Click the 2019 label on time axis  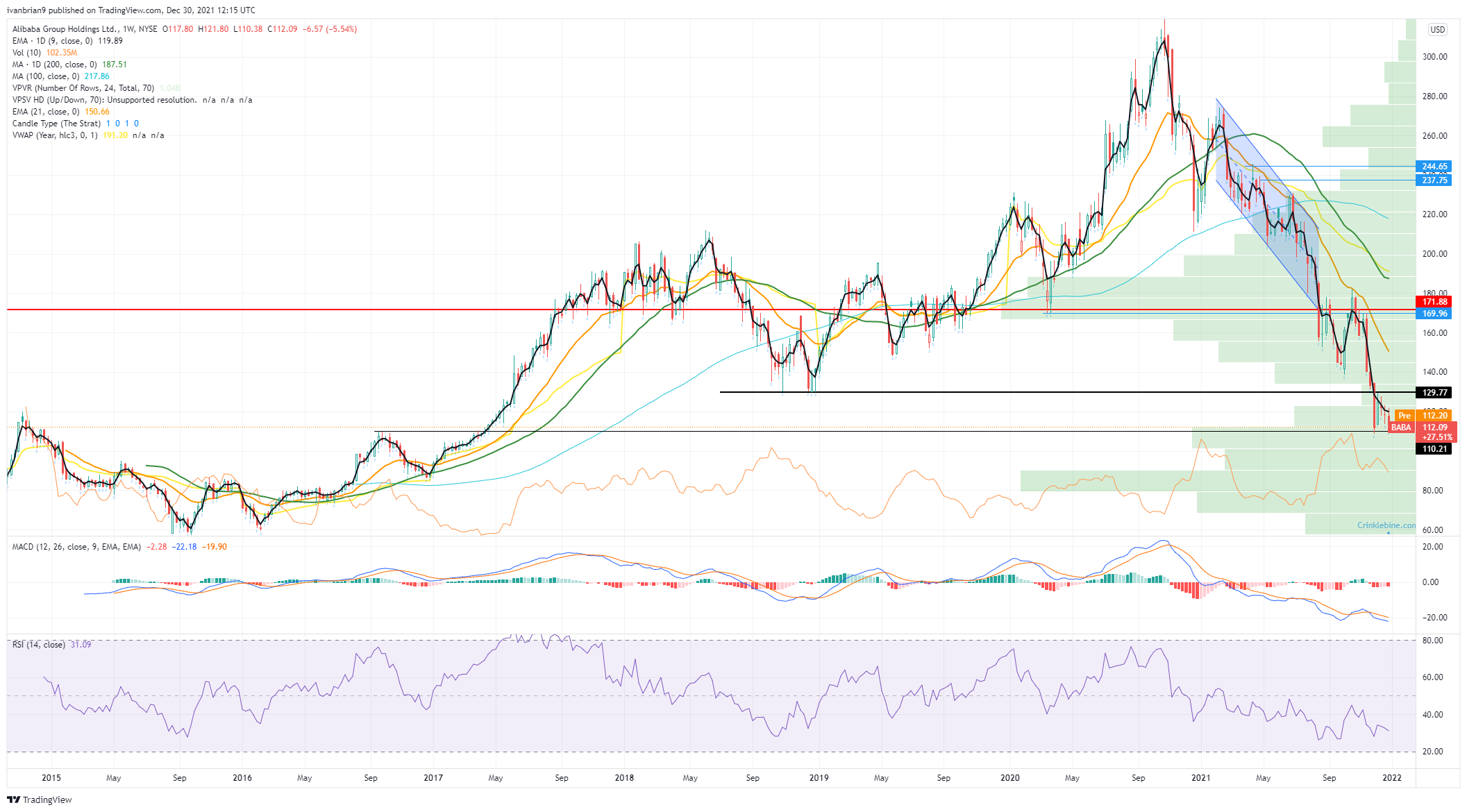[x=819, y=778]
